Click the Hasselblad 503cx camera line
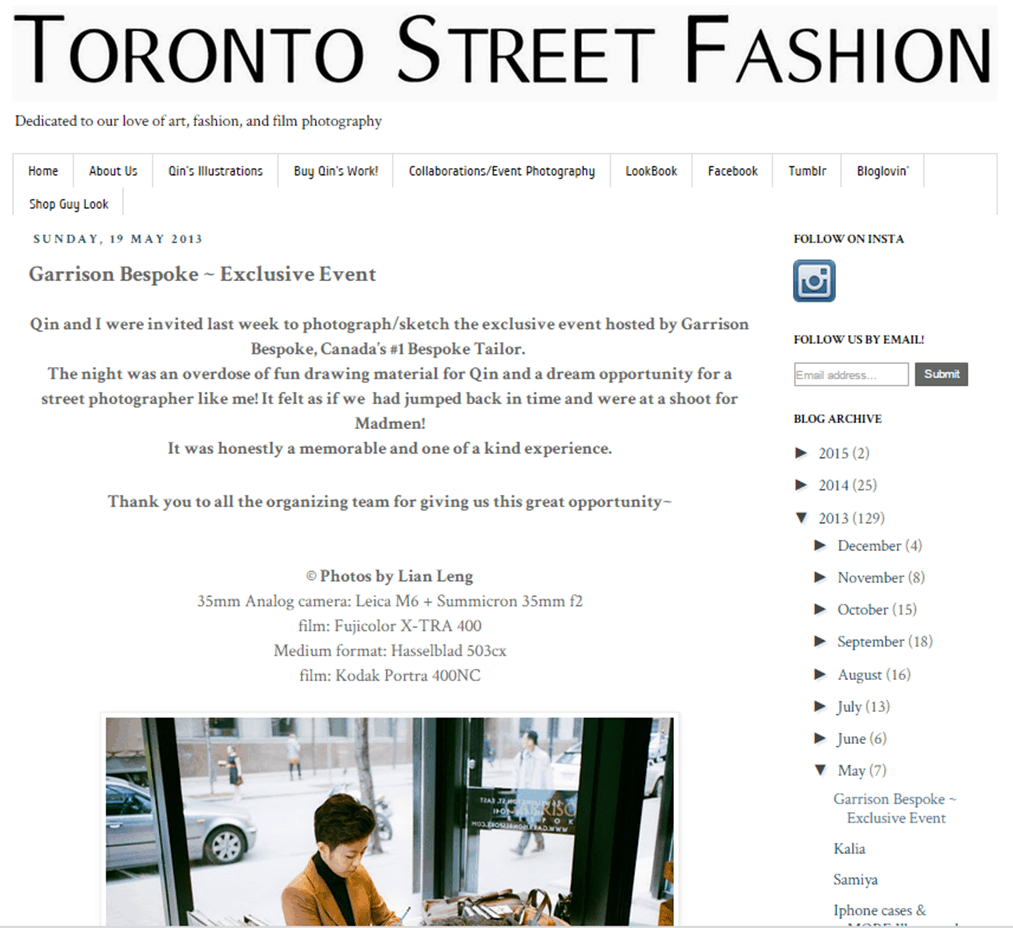The image size is (1013, 928). tap(390, 650)
